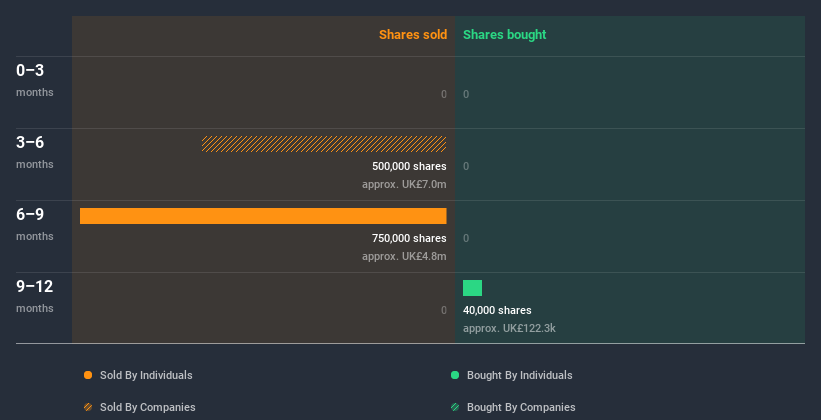Select the Bought By Companies legend label
Image resolution: width=821 pixels, height=420 pixels.
point(521,407)
